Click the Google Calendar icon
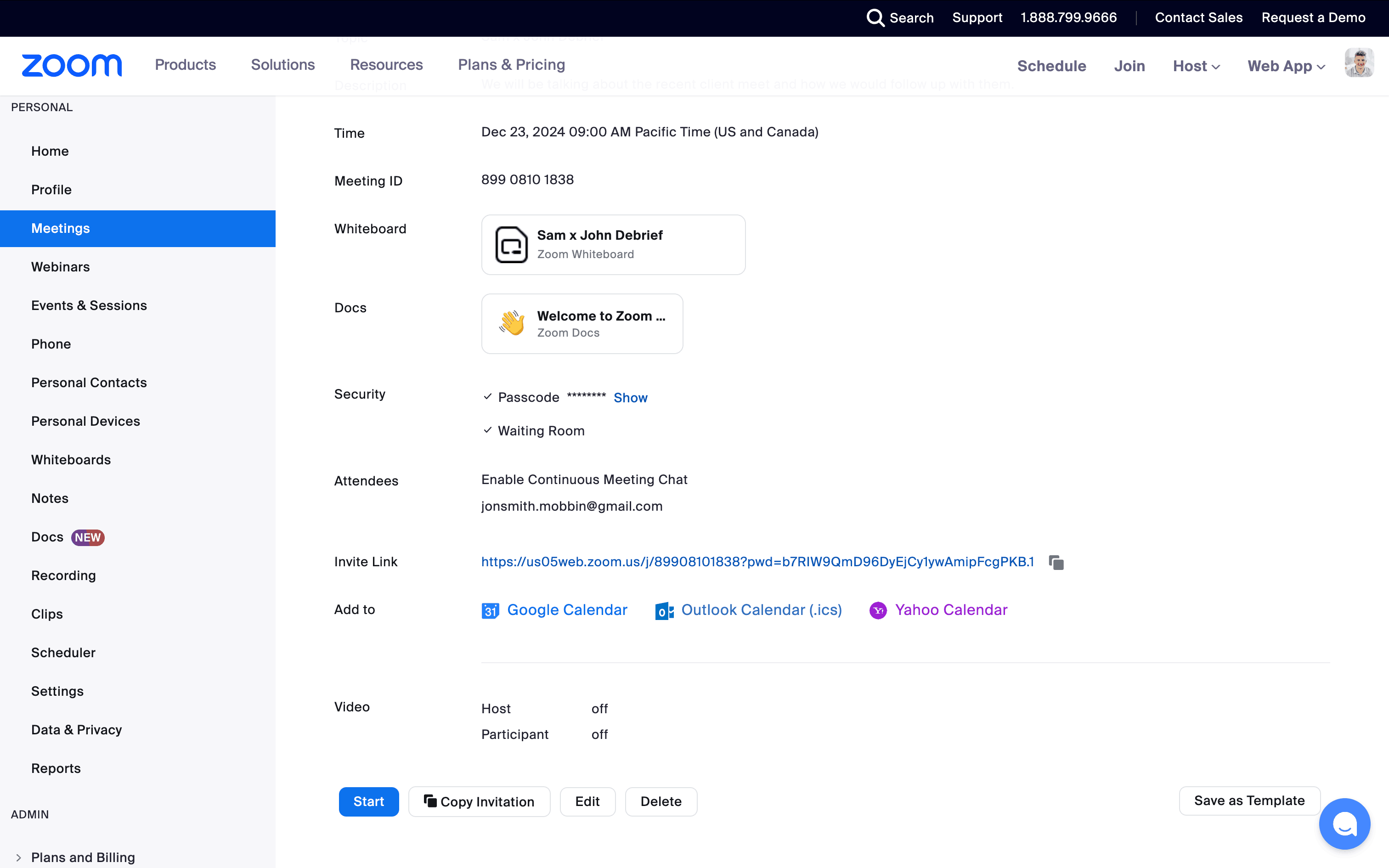 point(490,611)
